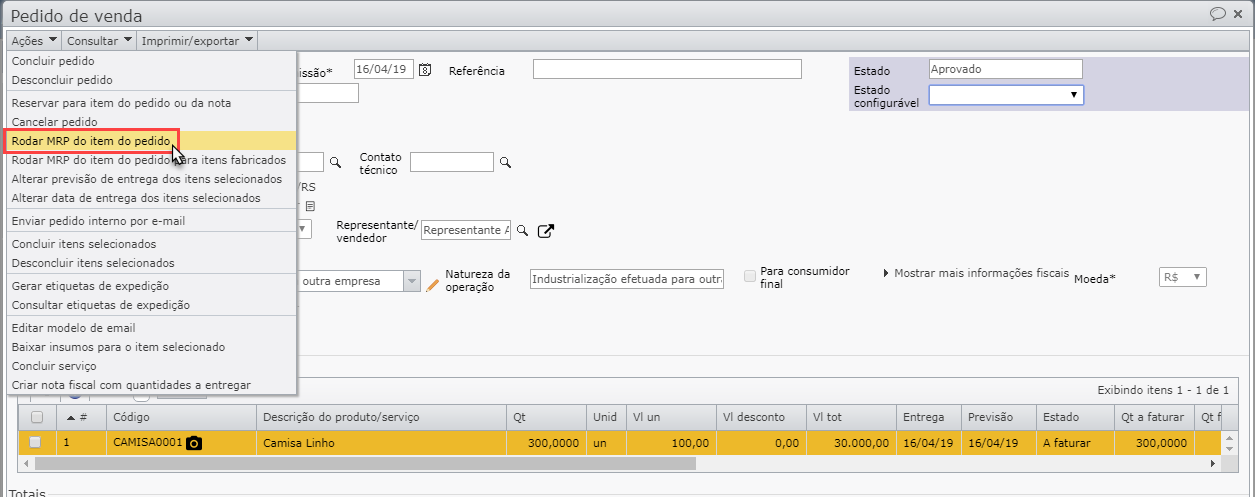Click the Contato técnico input field
Screen dimensions: 1255x497
point(451,162)
